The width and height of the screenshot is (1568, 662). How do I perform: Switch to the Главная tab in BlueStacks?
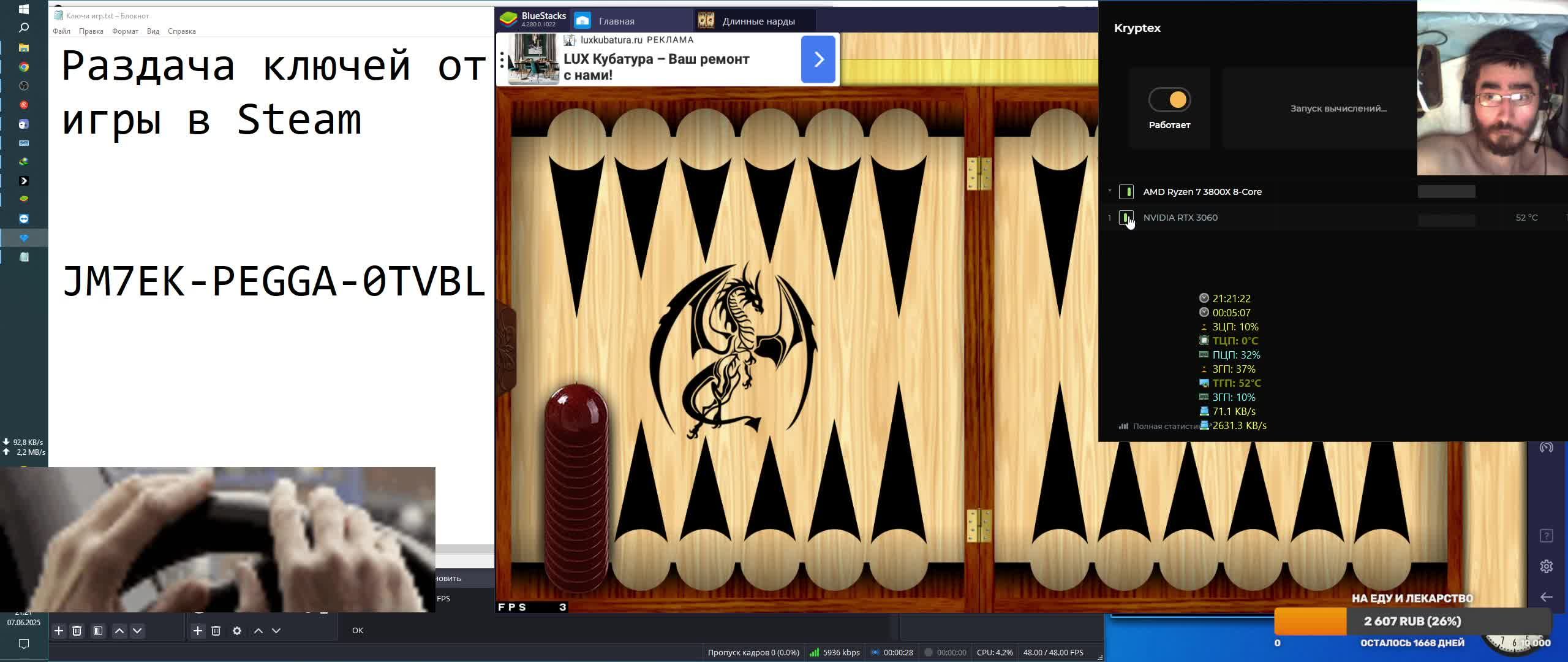pos(616,21)
